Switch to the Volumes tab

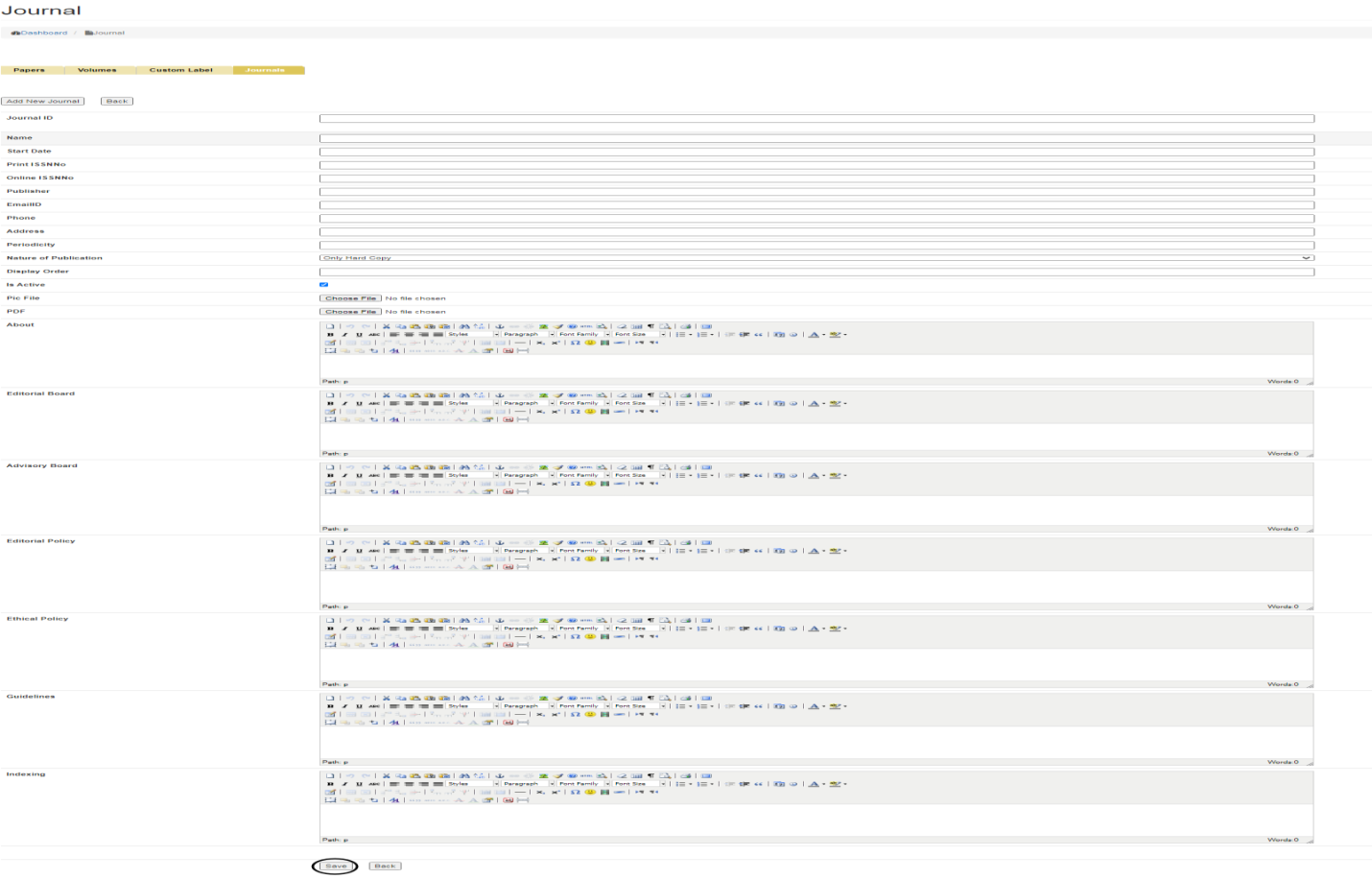[97, 70]
